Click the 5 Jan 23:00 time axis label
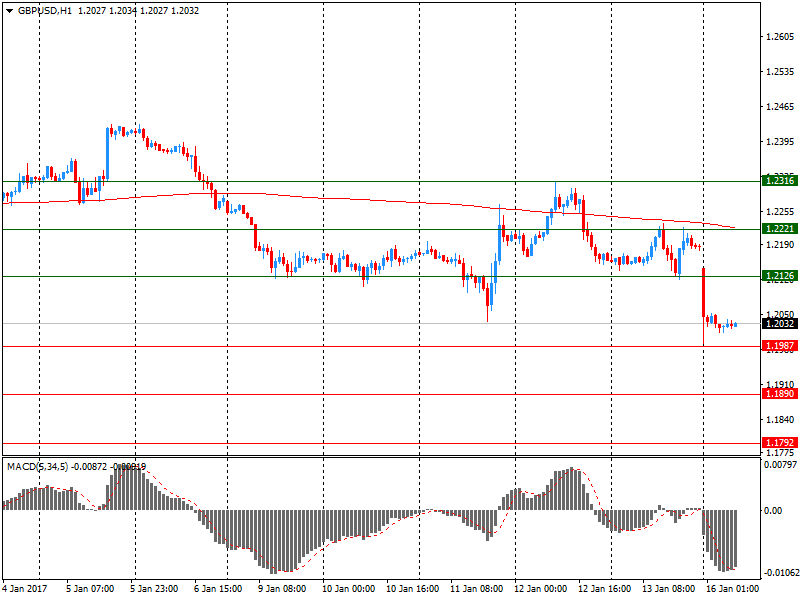The image size is (800, 600). [x=154, y=589]
